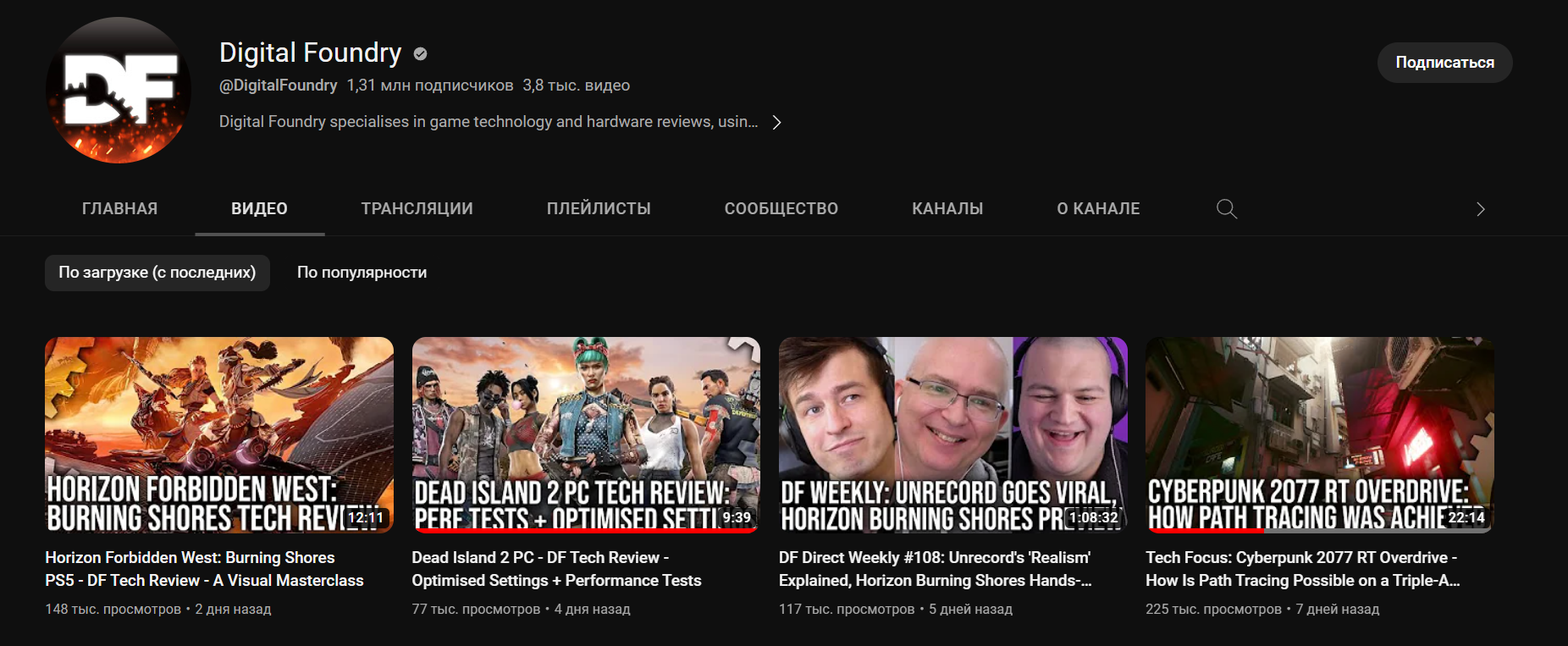
Task: Show more tabs with right chevron
Action: pyautogui.click(x=1480, y=209)
